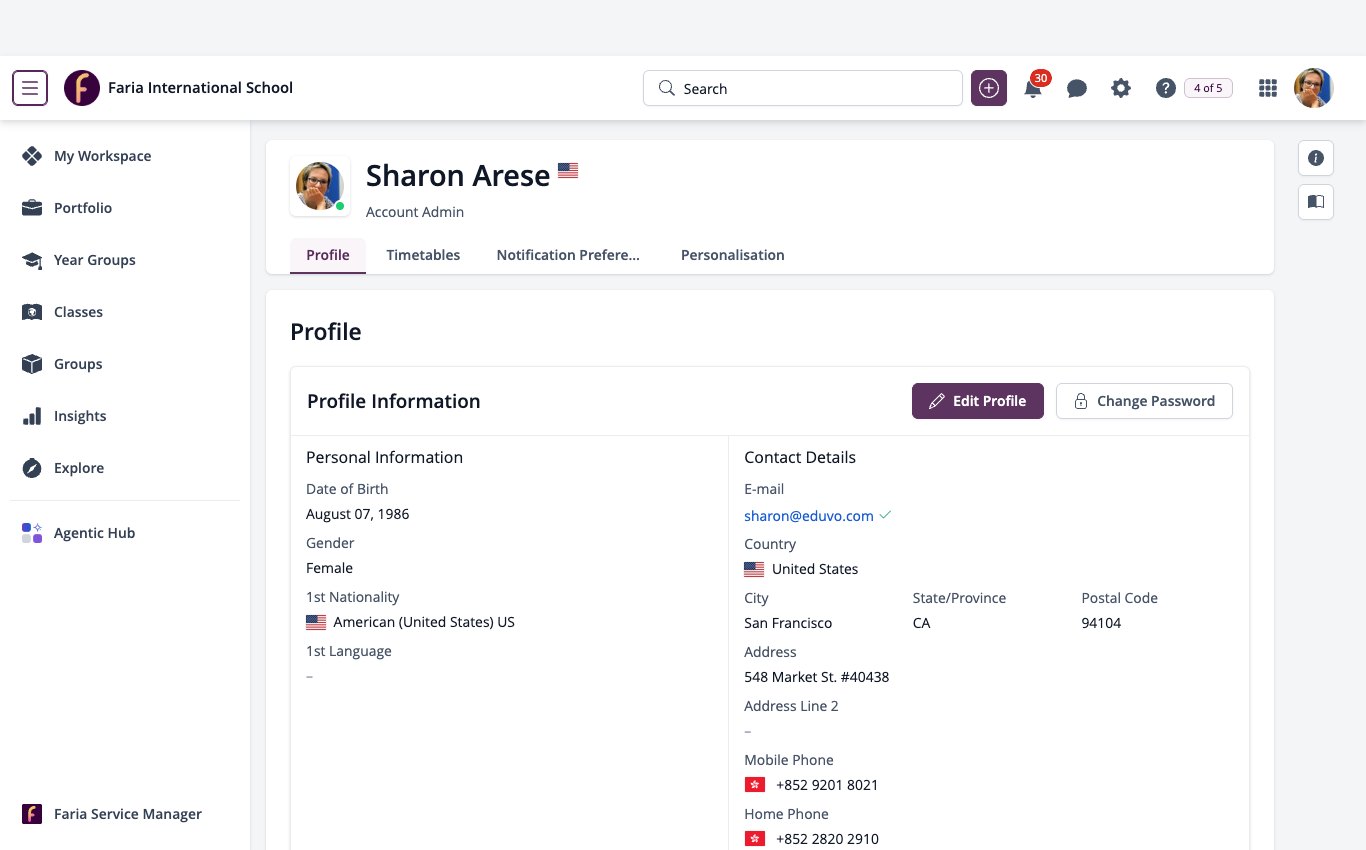Screen dimensions: 1366x850
Task: Click the Faria Service Manager icon
Action: tap(32, 814)
